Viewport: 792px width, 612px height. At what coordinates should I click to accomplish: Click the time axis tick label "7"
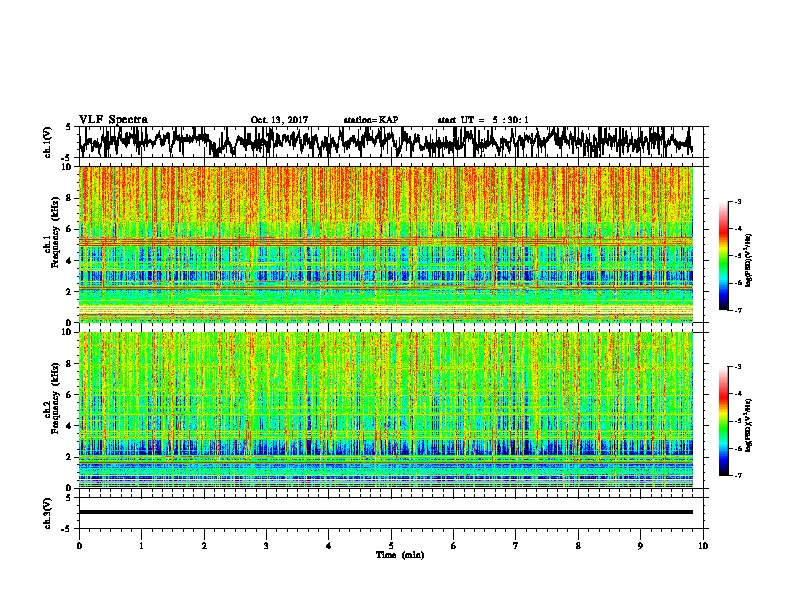pos(516,546)
